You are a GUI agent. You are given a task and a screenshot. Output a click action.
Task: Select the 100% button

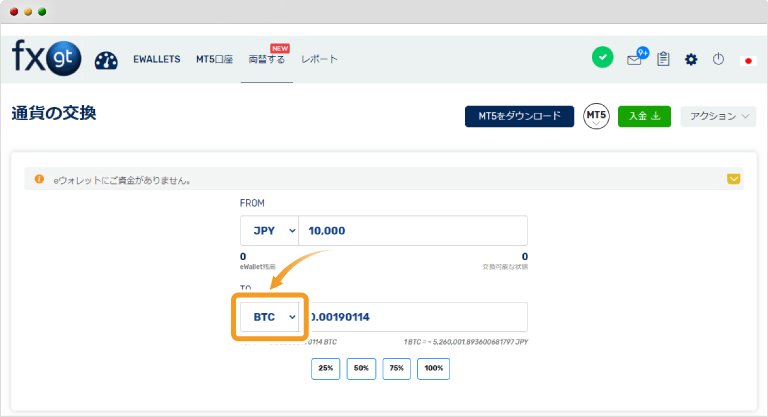pos(433,368)
